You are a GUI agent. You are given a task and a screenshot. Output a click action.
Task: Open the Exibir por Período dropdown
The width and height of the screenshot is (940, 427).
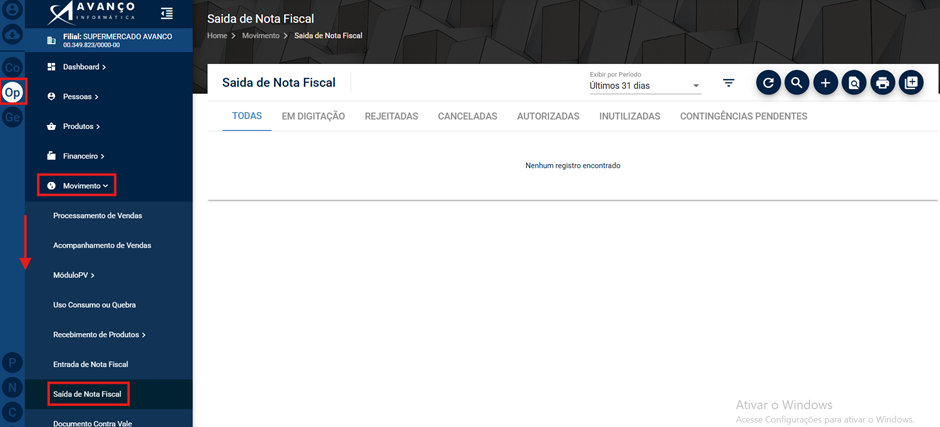pyautogui.click(x=645, y=86)
